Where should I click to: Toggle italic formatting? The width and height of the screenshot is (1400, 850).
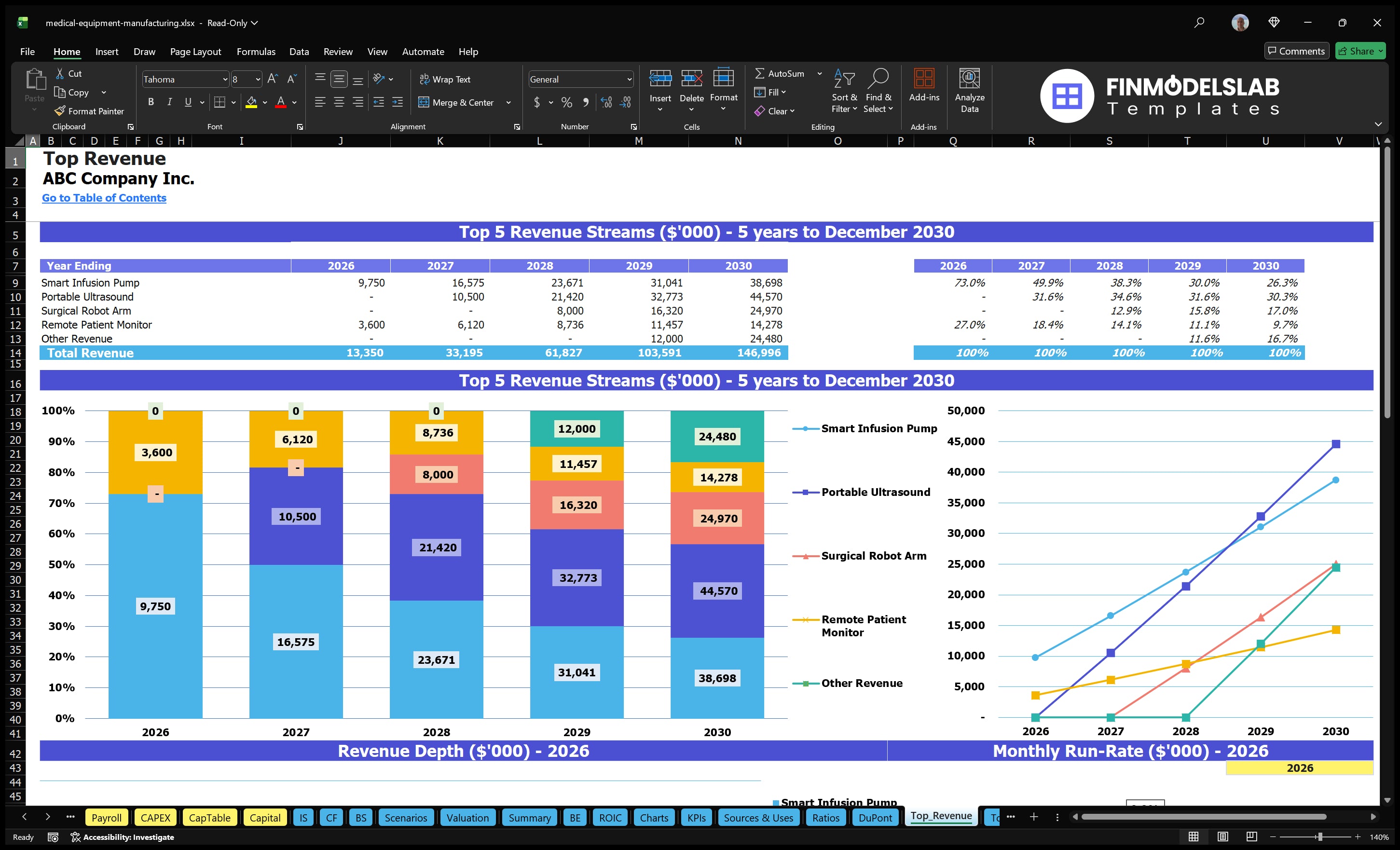coord(169,102)
